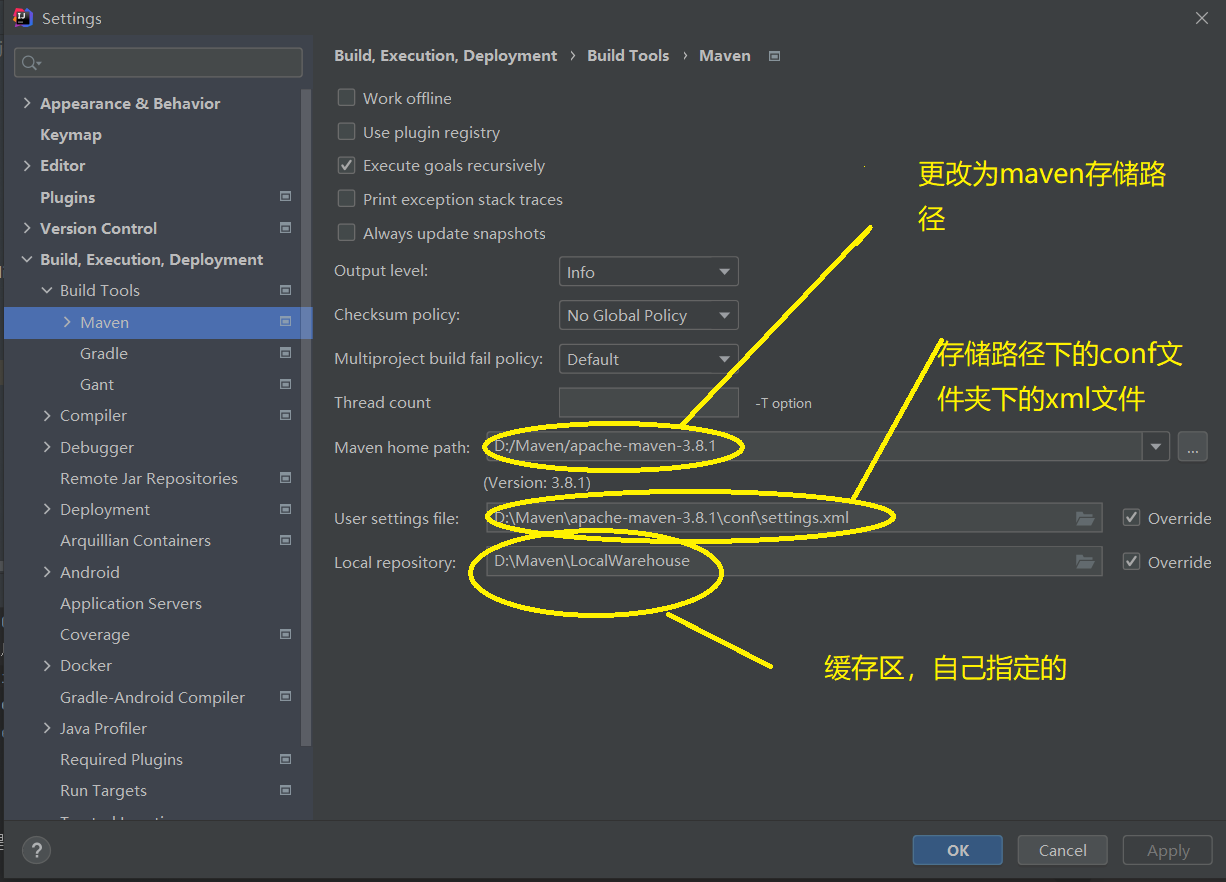Click the User settings file path field
Viewport: 1226px width, 882px height.
click(x=794, y=518)
